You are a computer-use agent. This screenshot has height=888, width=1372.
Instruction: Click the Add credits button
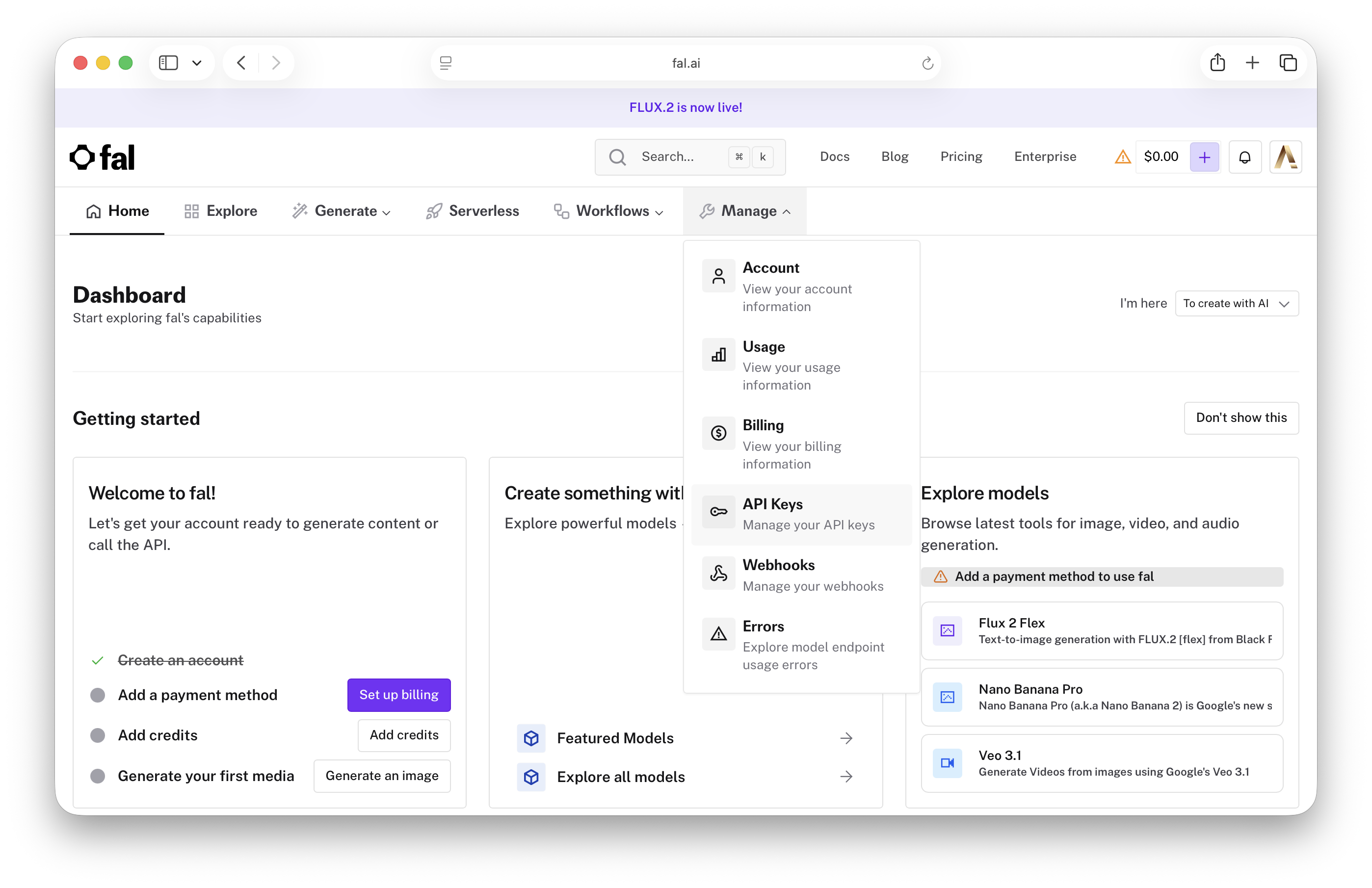(x=404, y=735)
